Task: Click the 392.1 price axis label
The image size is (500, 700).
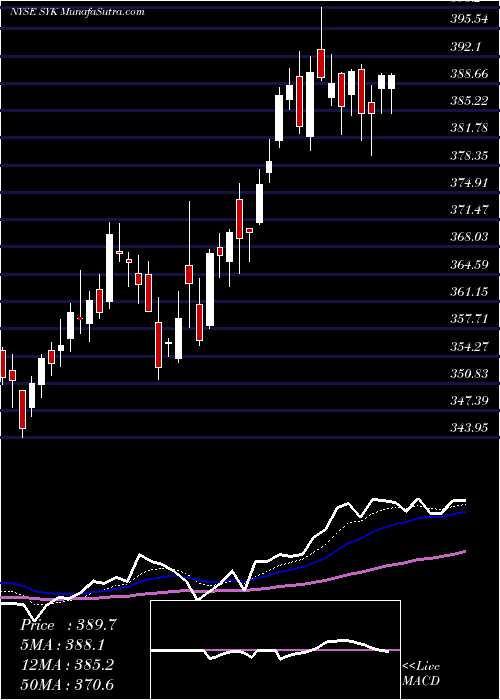Action: [x=466, y=46]
